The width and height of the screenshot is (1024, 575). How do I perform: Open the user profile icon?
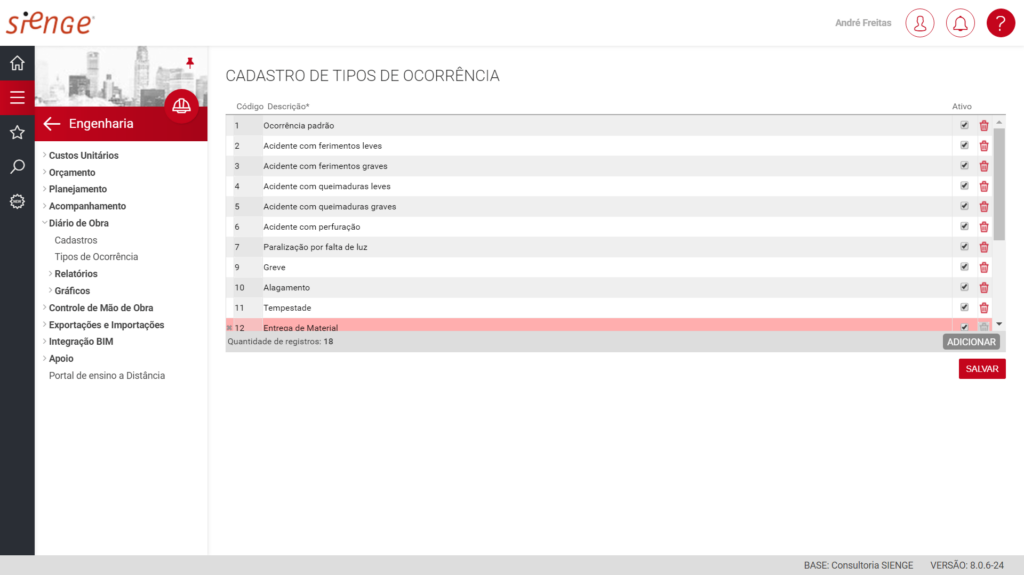click(919, 23)
